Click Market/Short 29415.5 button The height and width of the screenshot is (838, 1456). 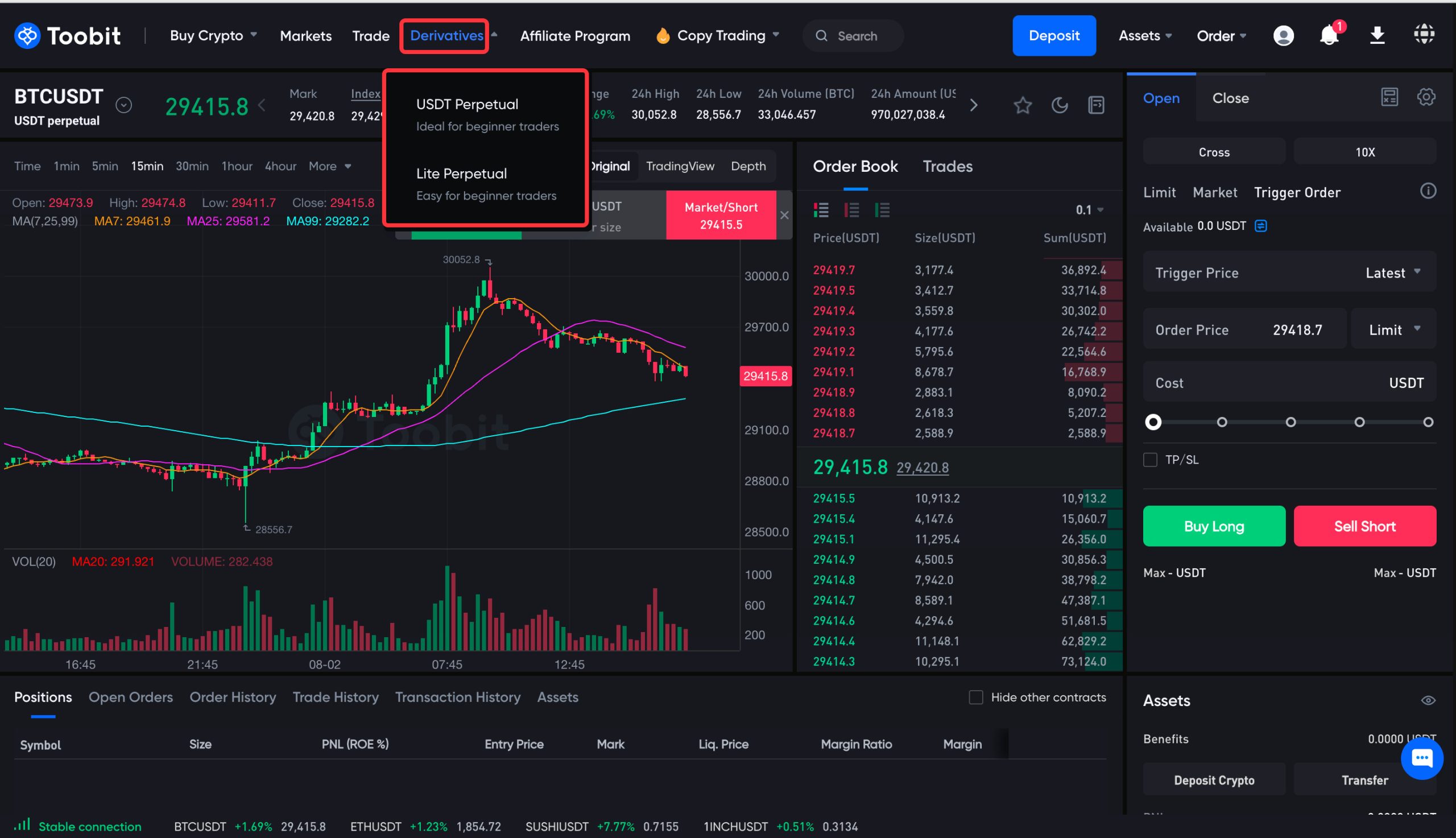[x=721, y=215]
